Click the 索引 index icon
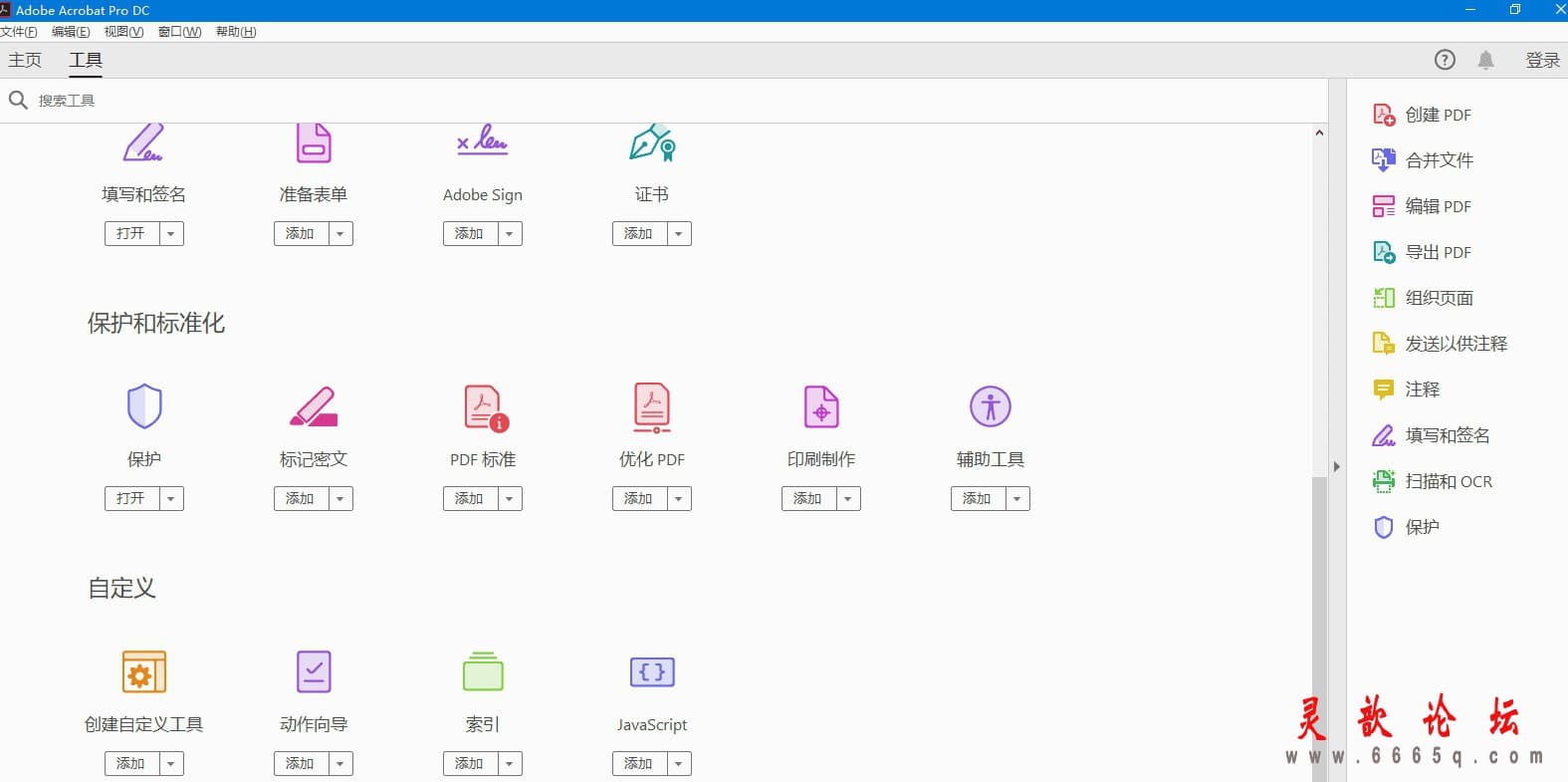Viewport: 1568px width, 782px height. [483, 671]
